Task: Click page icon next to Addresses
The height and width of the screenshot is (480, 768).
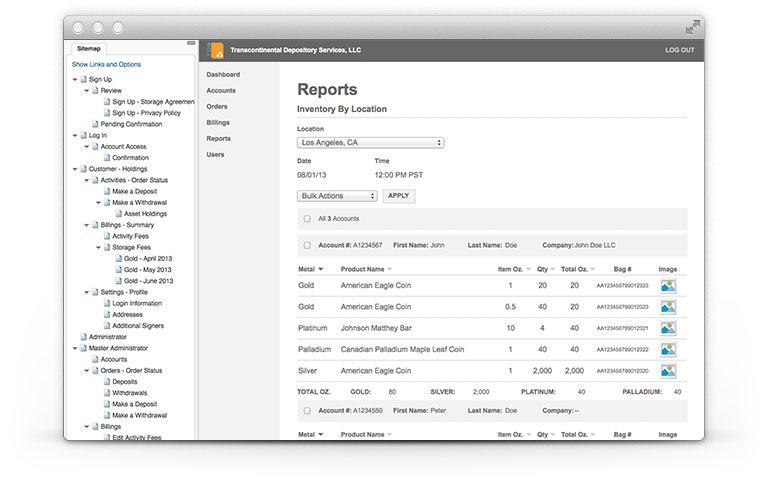Action: [107, 314]
